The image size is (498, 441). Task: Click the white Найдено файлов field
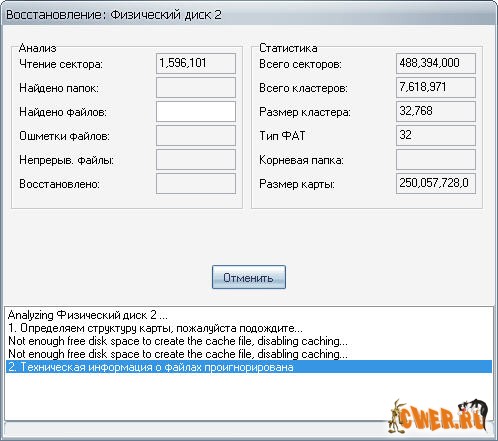[x=196, y=111]
